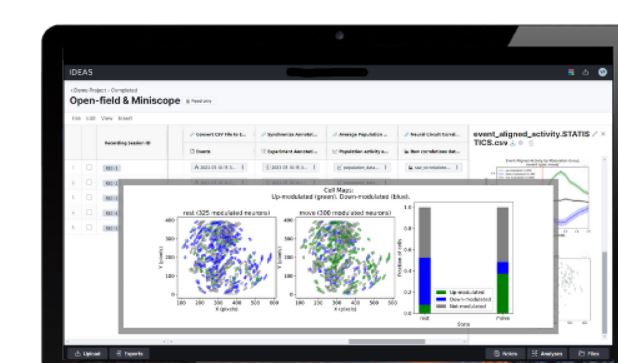The width and height of the screenshot is (618, 363).
Task: Open the Analyses panel
Action: 547,354
